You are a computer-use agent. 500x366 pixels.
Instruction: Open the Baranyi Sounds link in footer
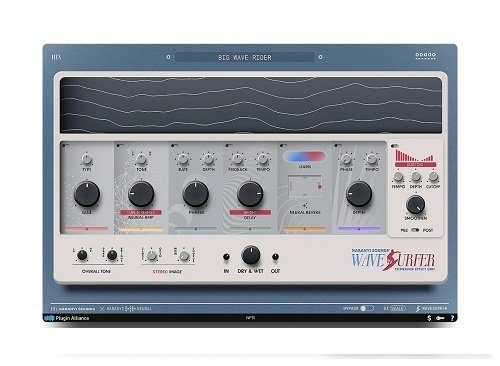73,309
